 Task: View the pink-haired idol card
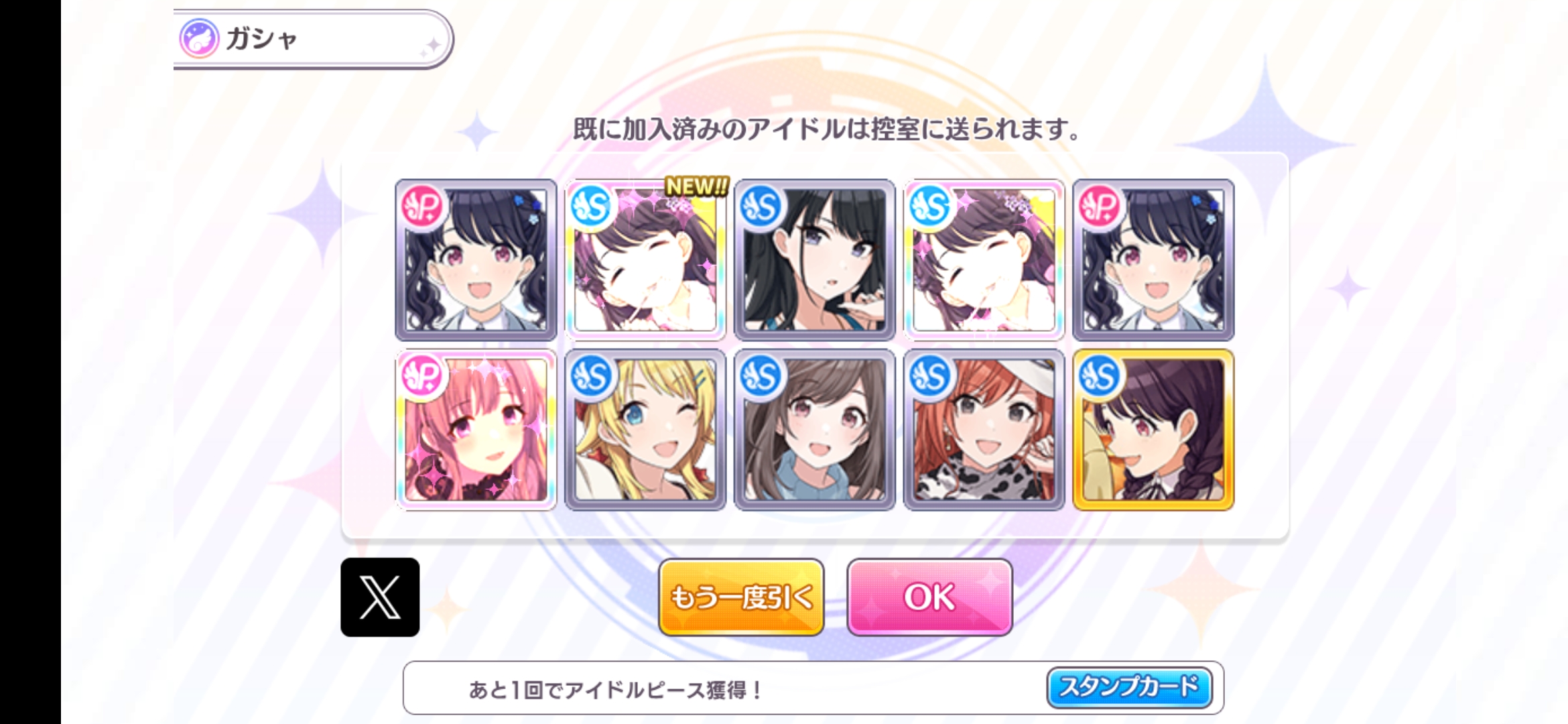(476, 430)
